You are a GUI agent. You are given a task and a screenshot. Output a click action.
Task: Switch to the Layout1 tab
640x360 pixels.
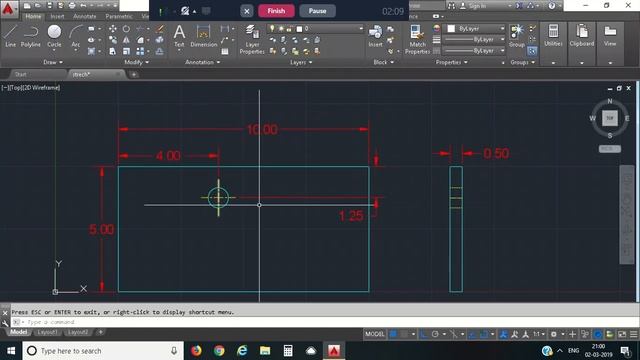pyautogui.click(x=48, y=332)
